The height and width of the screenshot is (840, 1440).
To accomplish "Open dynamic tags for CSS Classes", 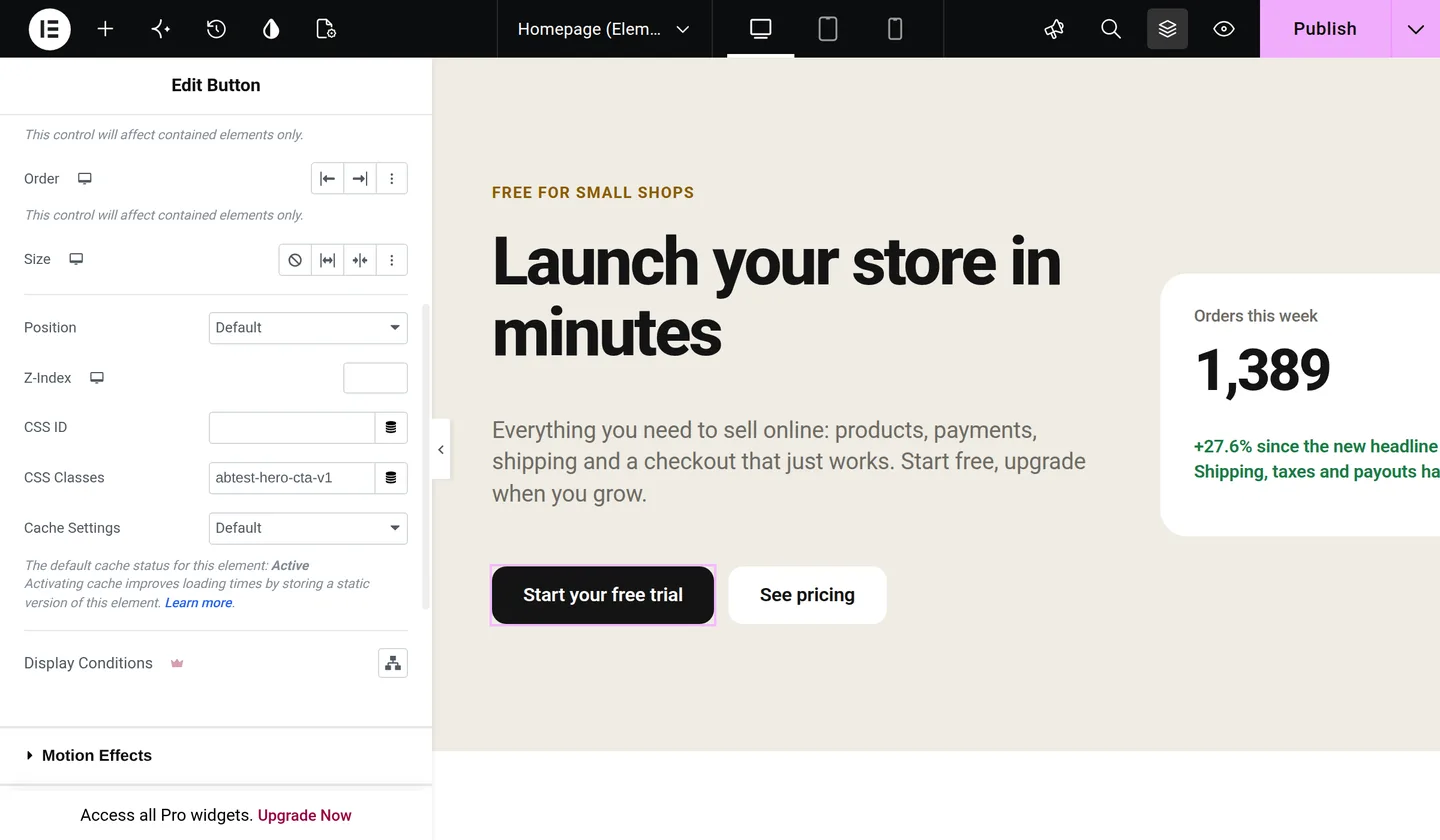I will point(391,478).
